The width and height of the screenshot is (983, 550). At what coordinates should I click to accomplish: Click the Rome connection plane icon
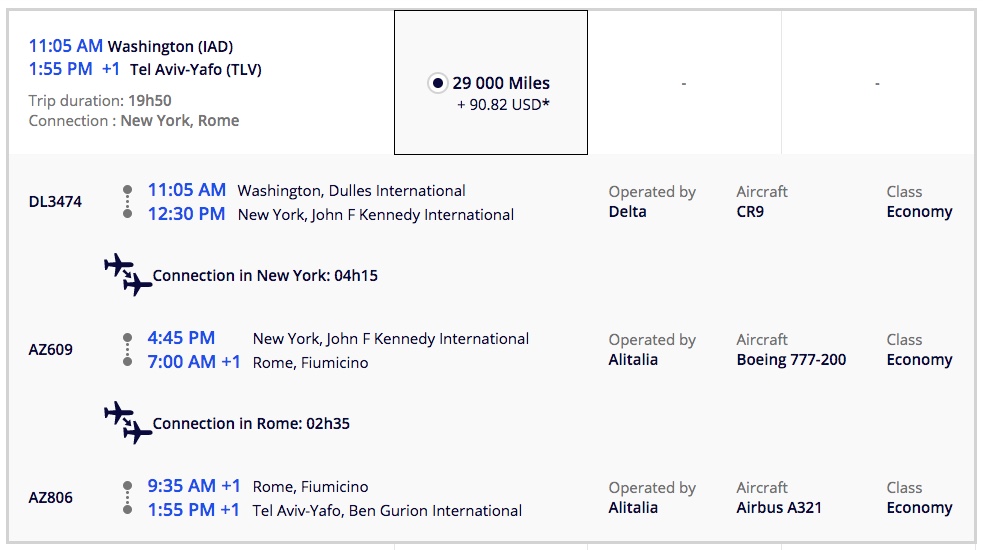[128, 423]
